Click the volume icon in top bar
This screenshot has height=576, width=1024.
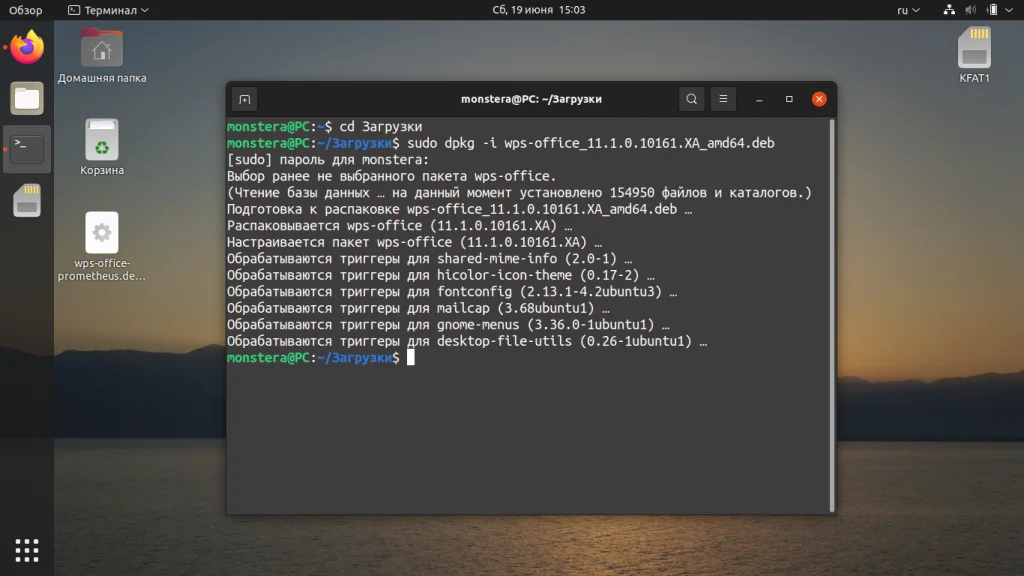[x=970, y=10]
